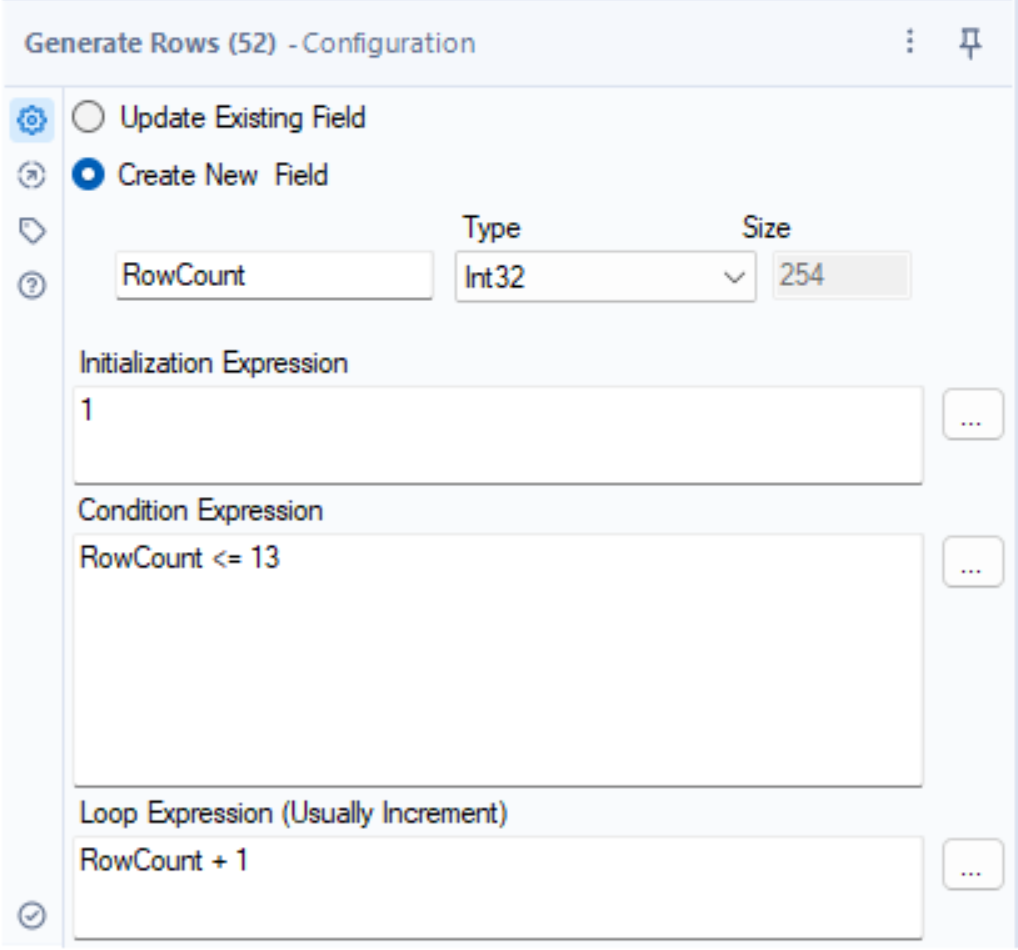This screenshot has height=950, width=1018.
Task: Click the Size field showing 254
Action: tap(842, 275)
